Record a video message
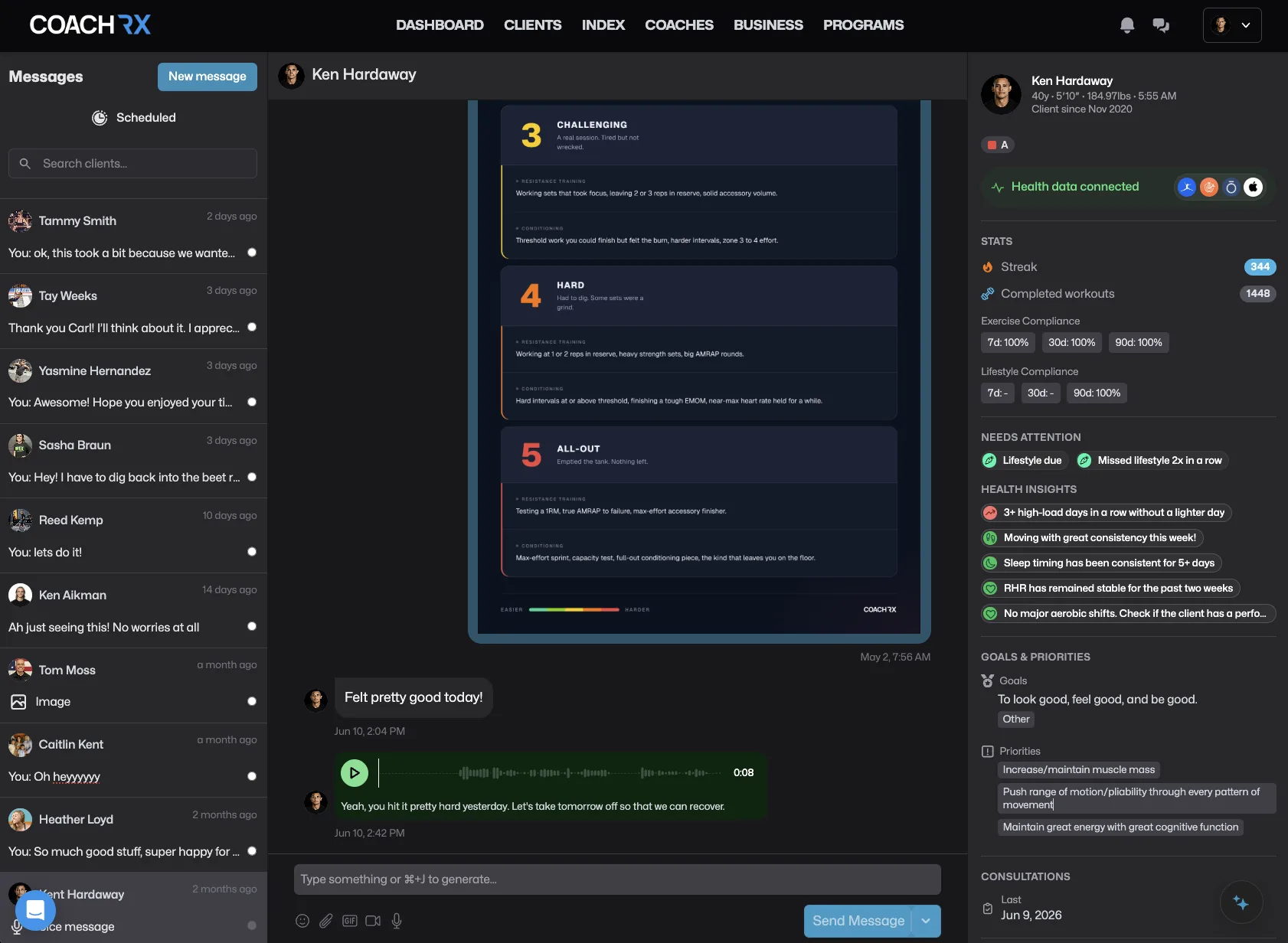The width and height of the screenshot is (1288, 943). click(373, 921)
